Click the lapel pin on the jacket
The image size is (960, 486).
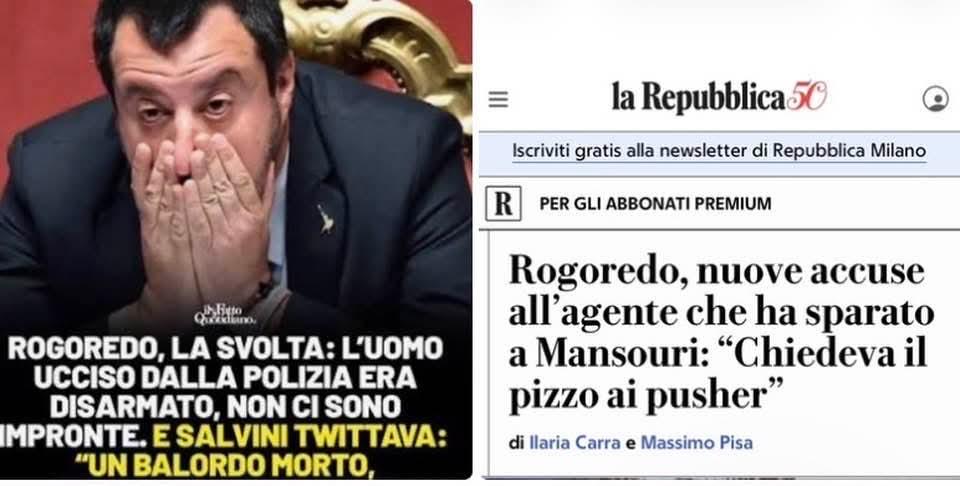click(325, 219)
